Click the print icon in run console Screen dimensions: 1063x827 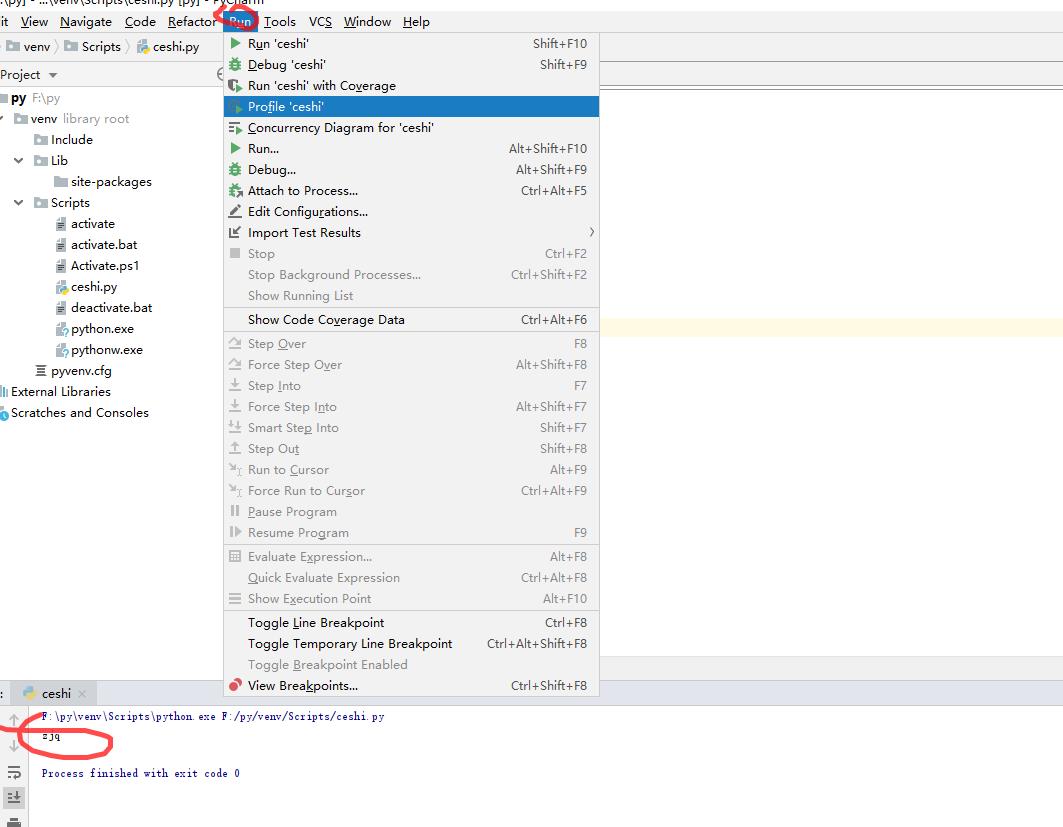[14, 822]
